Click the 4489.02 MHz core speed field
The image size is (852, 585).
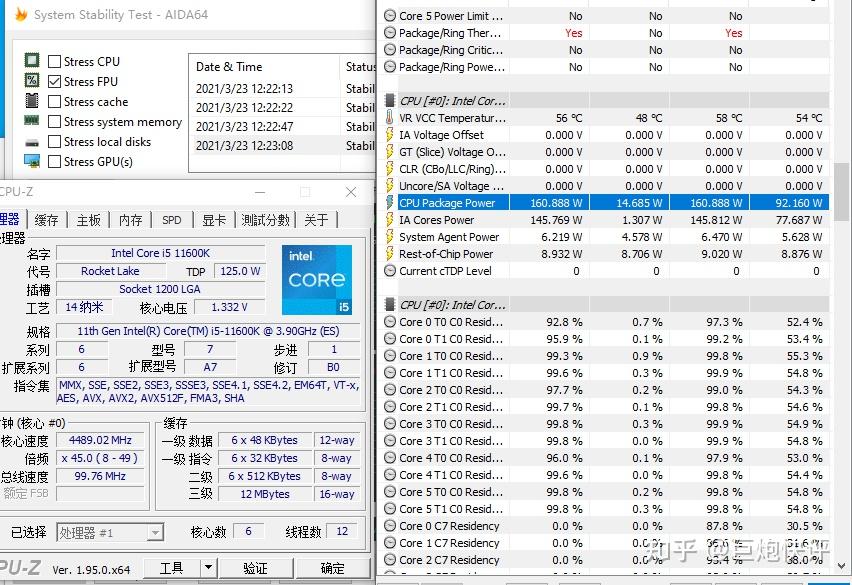coord(101,440)
